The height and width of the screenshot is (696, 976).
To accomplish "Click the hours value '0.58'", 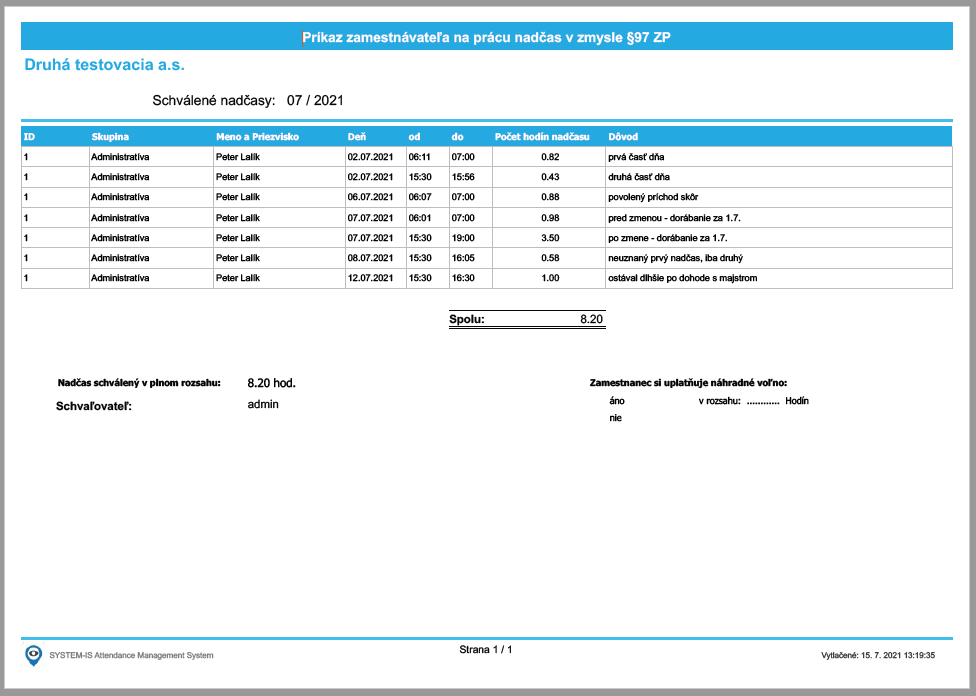I will pos(550,258).
